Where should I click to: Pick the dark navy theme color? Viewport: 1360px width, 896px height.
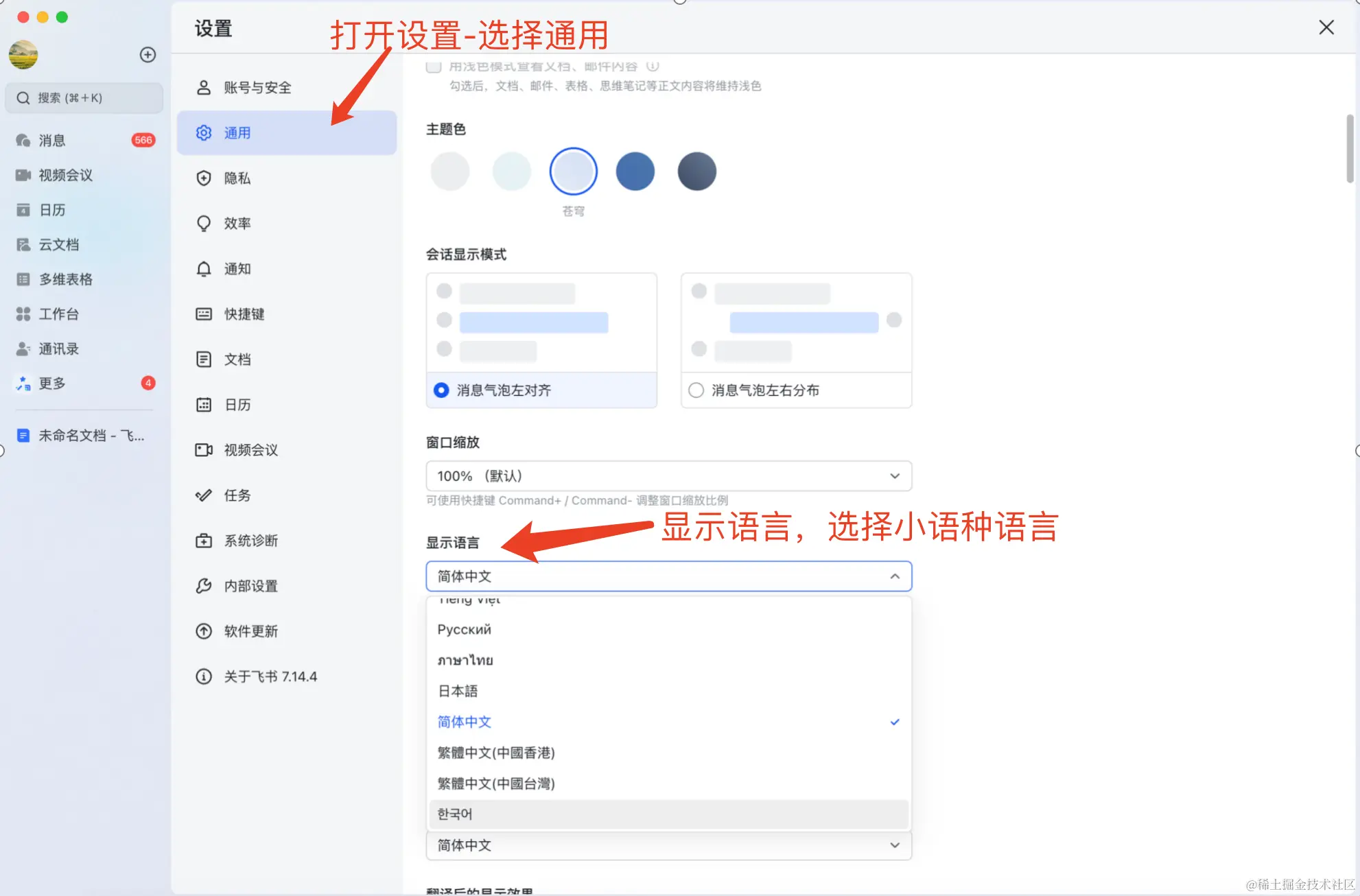(696, 172)
